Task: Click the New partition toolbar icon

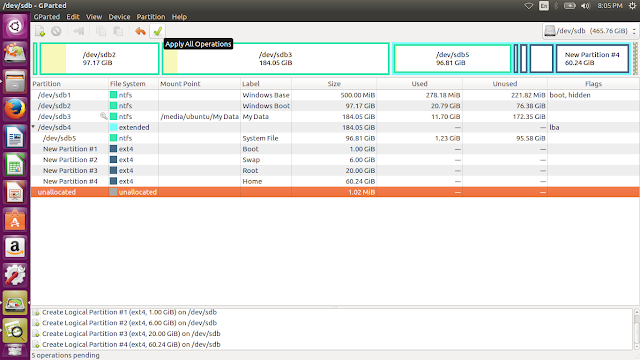Action: (x=40, y=31)
